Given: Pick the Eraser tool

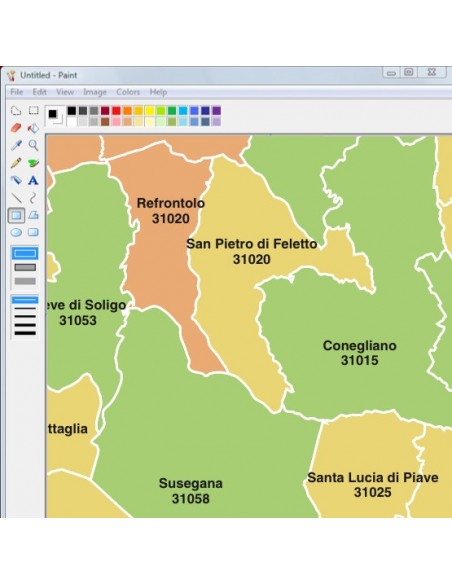Looking at the screenshot, I should coord(16,128).
